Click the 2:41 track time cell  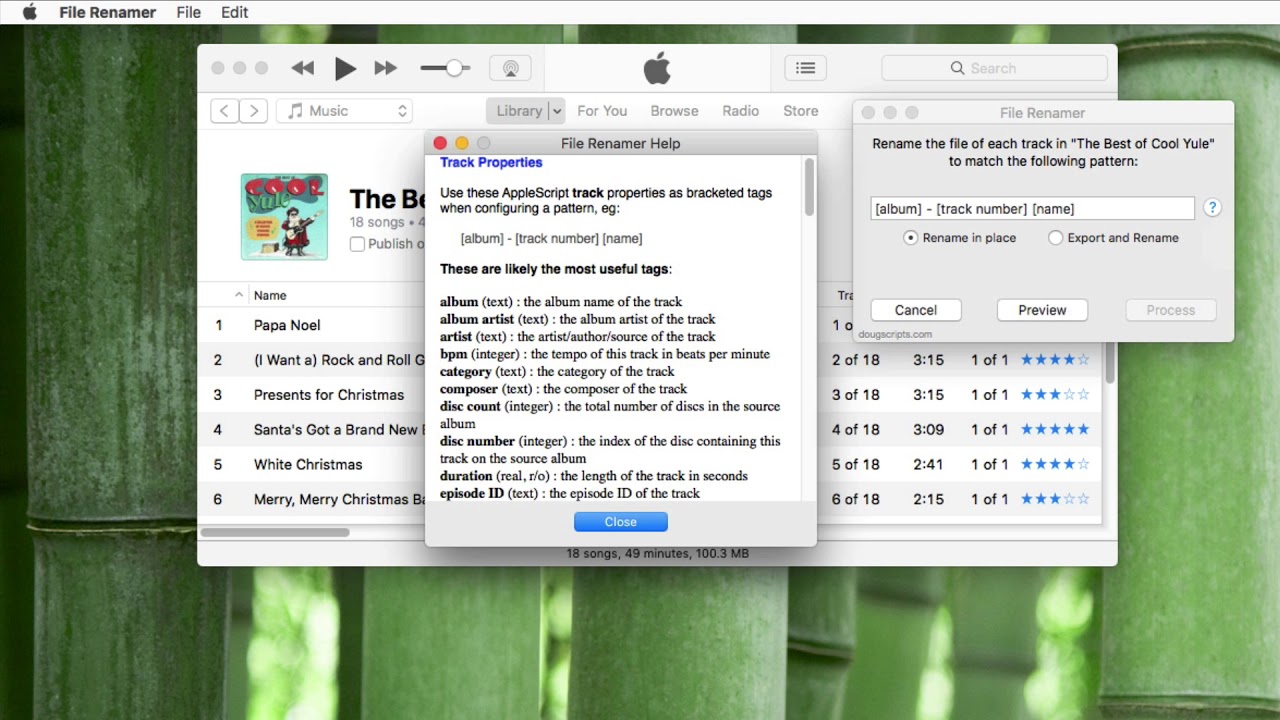(x=928, y=464)
